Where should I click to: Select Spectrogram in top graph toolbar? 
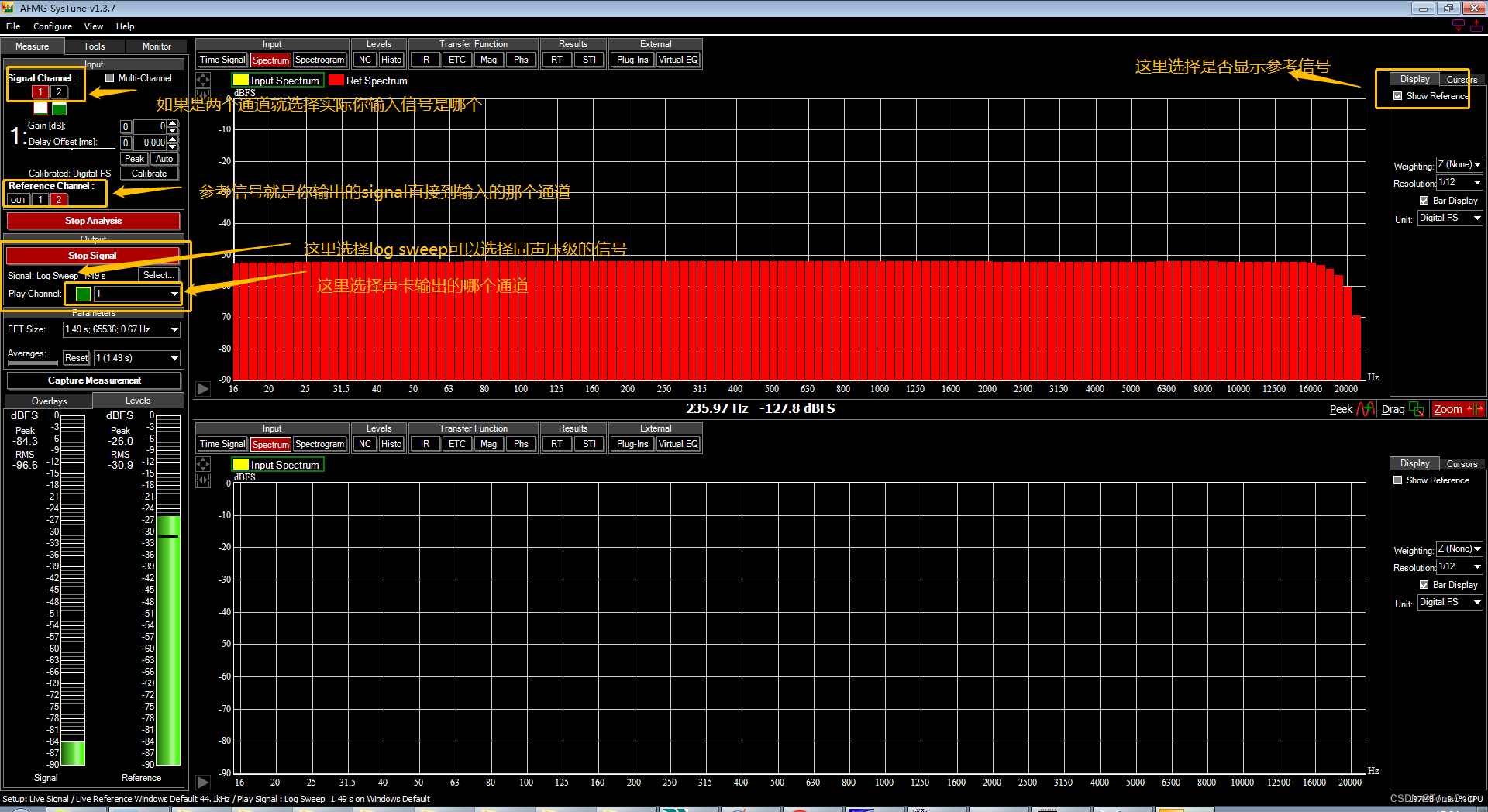pyautogui.click(x=319, y=60)
